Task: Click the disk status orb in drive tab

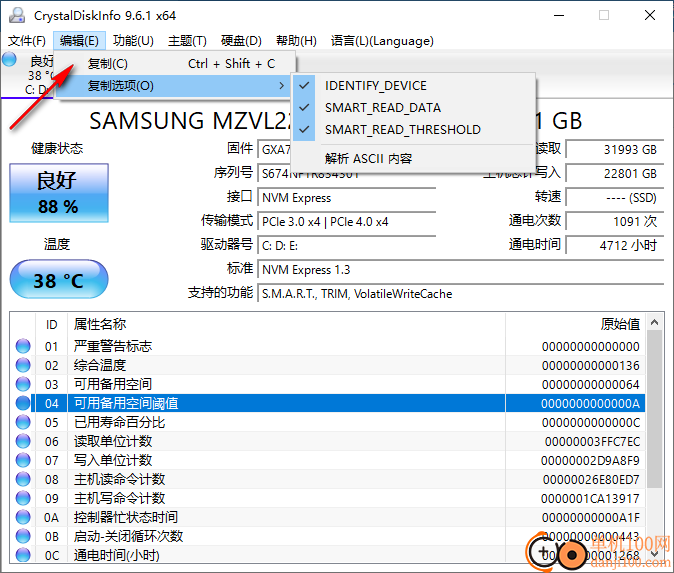Action: 9,59
